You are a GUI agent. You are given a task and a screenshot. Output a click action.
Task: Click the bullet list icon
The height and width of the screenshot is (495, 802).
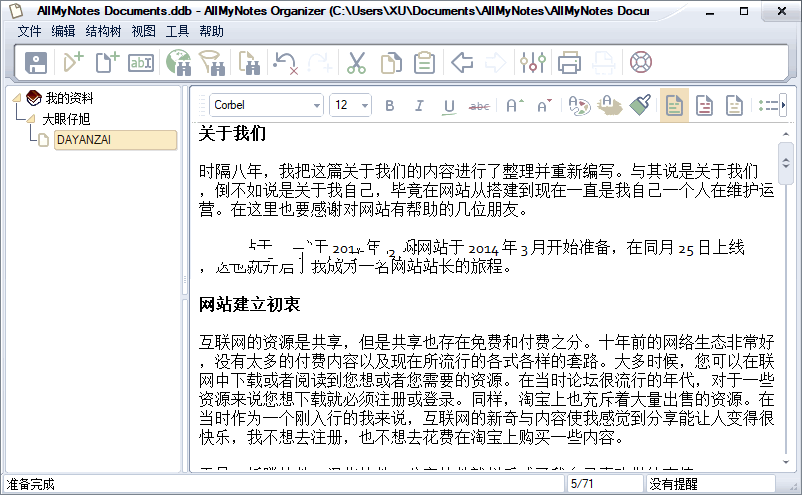click(767, 105)
